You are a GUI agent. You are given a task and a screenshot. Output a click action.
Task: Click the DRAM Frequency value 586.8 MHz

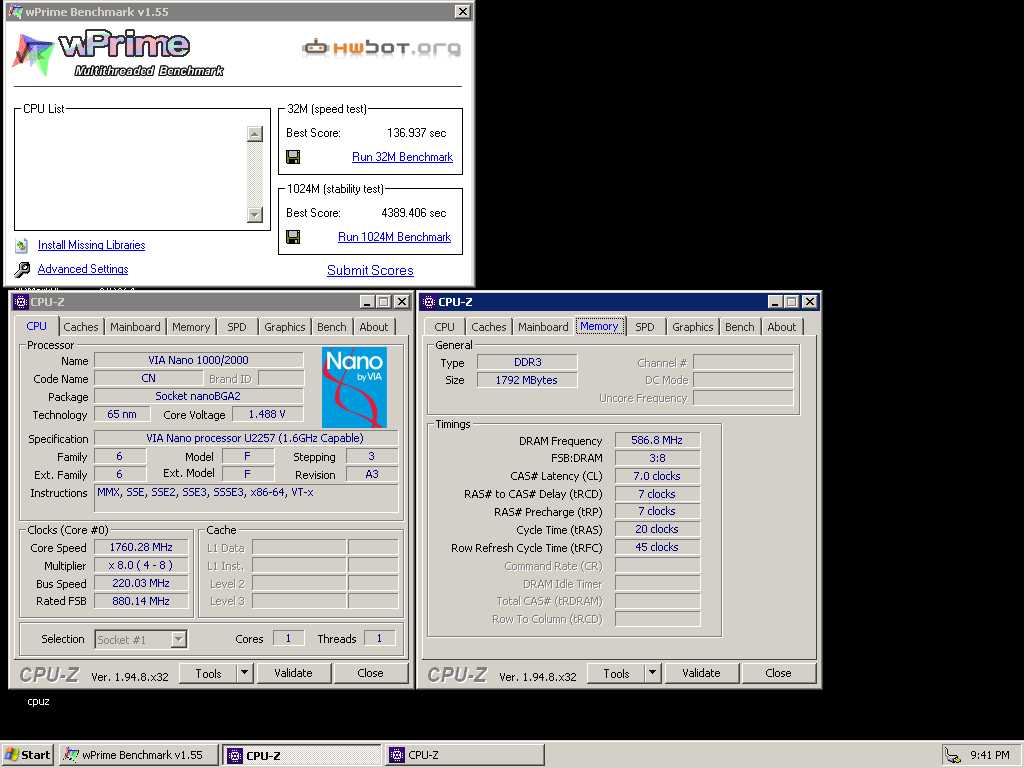pyautogui.click(x=657, y=440)
